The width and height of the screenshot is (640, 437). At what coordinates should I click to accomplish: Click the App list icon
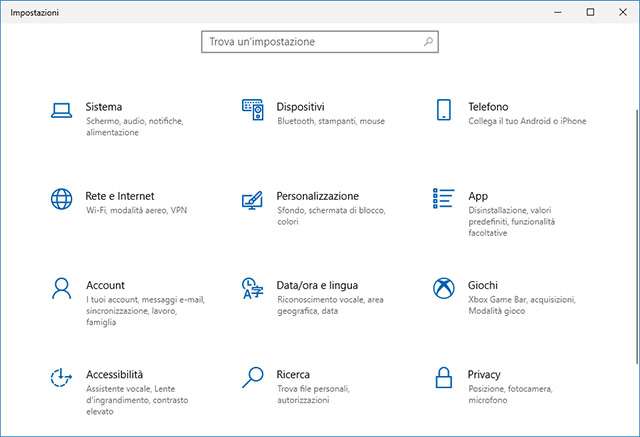(444, 199)
